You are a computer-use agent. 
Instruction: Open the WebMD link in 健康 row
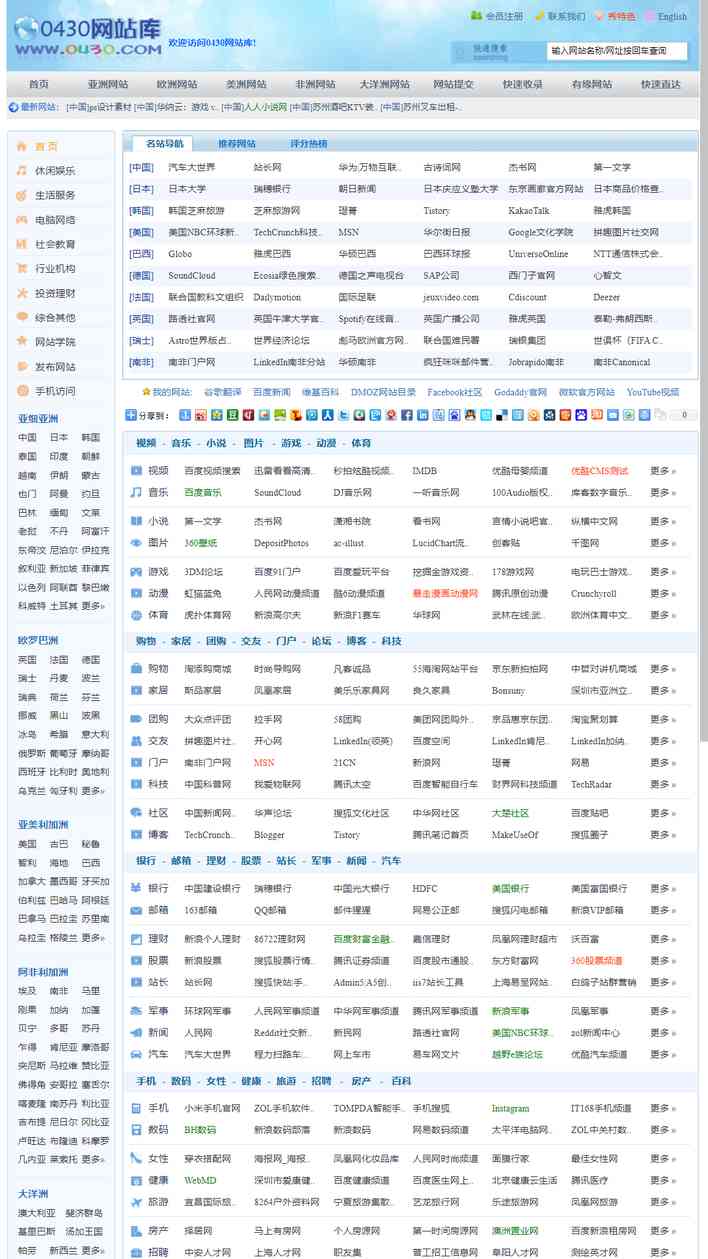tap(200, 1180)
